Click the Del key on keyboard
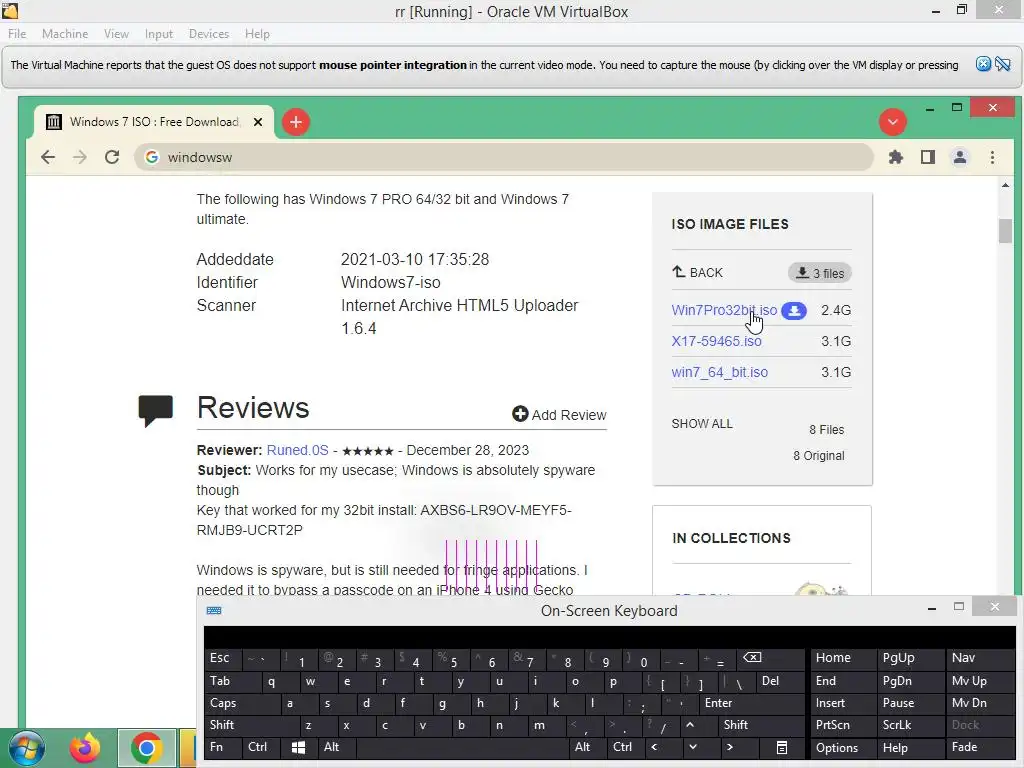 (781, 681)
